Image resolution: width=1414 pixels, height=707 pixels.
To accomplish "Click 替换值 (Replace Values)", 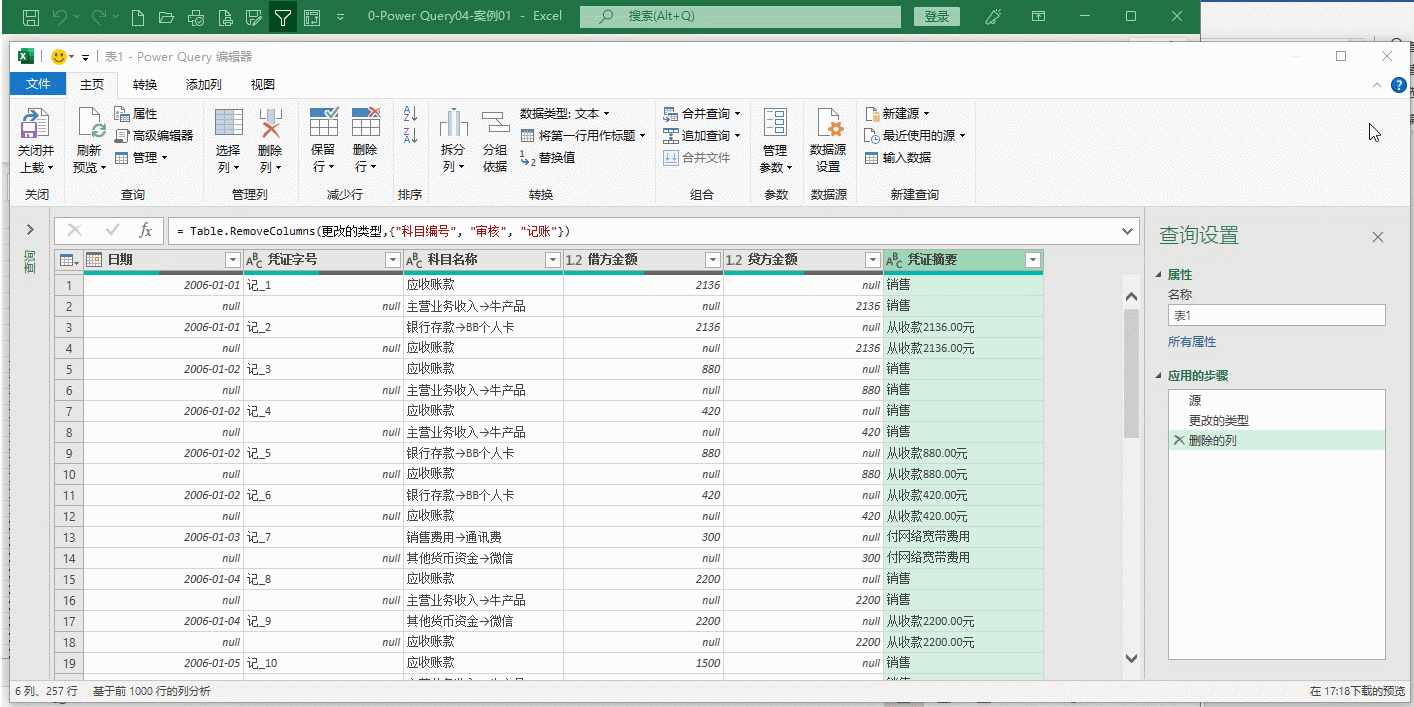I will [547, 157].
